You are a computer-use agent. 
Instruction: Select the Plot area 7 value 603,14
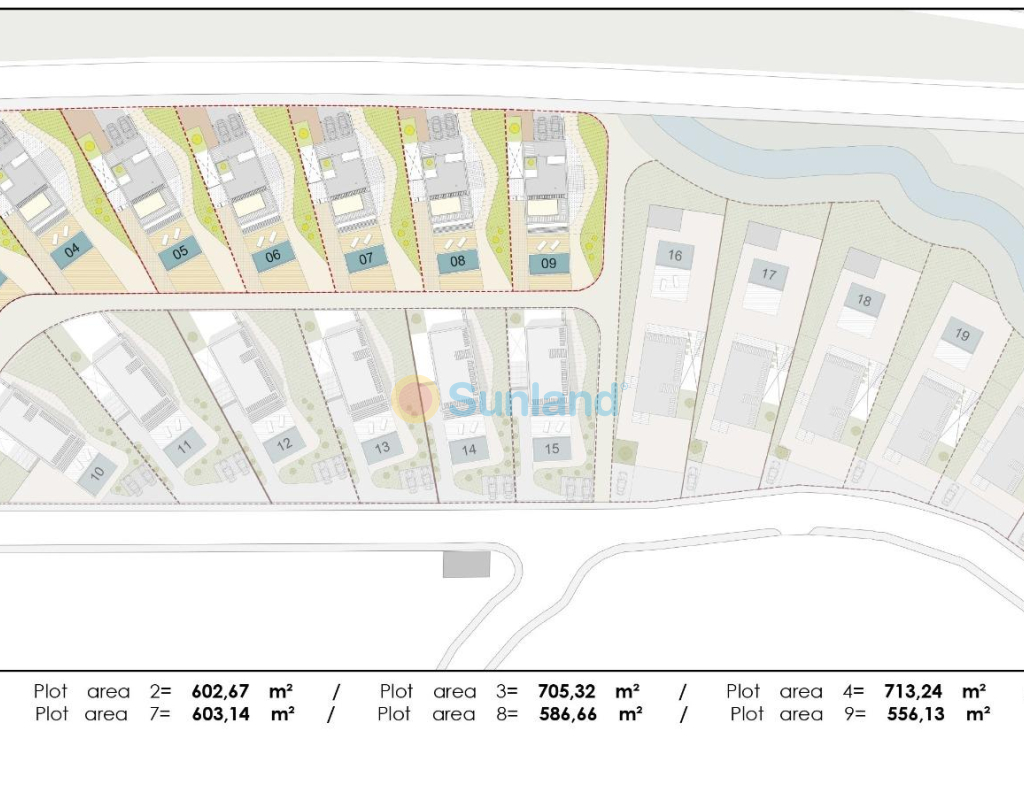(228, 714)
